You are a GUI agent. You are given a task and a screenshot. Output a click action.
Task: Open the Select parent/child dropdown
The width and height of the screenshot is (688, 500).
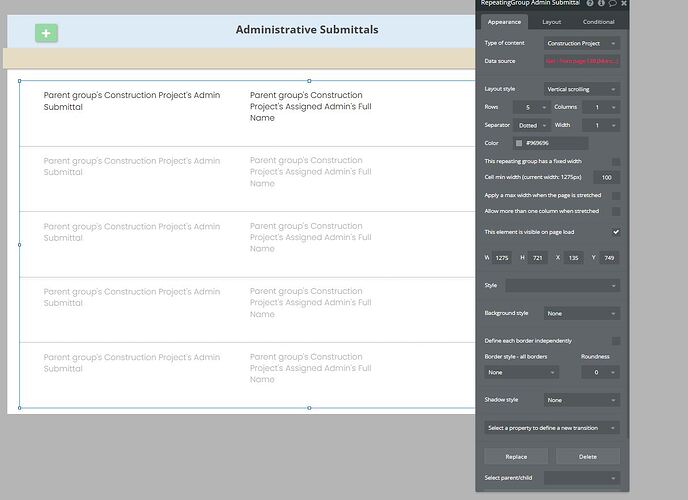[581, 478]
